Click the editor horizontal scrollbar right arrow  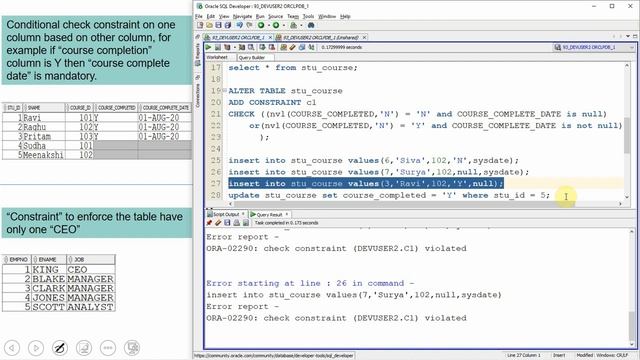[x=621, y=203]
